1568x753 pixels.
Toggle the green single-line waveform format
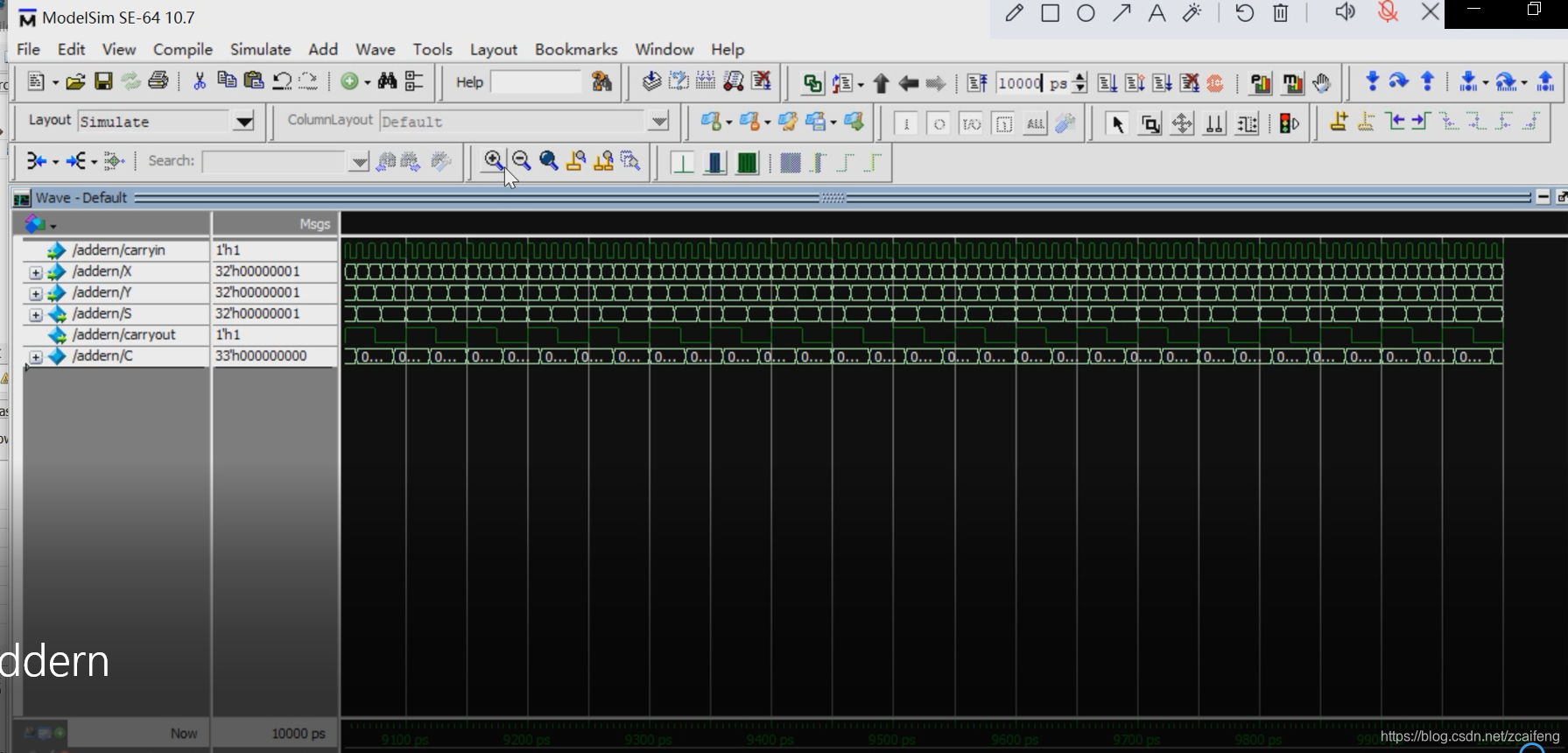pyautogui.click(x=682, y=163)
